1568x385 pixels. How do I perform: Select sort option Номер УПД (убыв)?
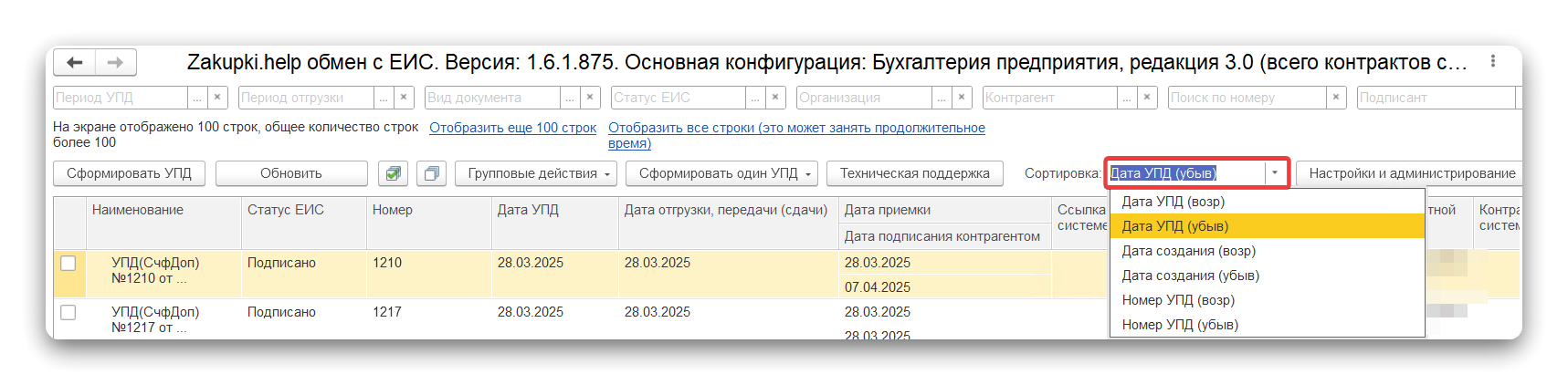[1268, 325]
